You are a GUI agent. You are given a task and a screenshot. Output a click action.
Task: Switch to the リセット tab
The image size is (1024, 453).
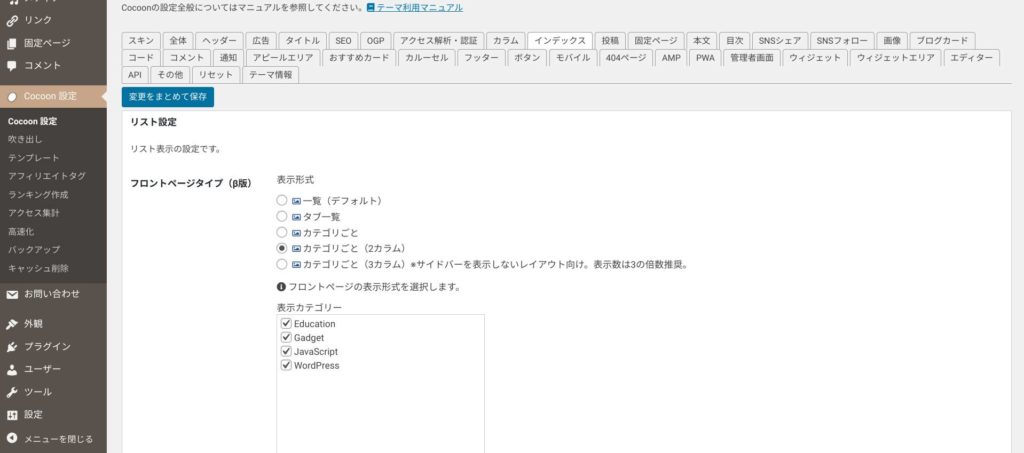pos(216,74)
